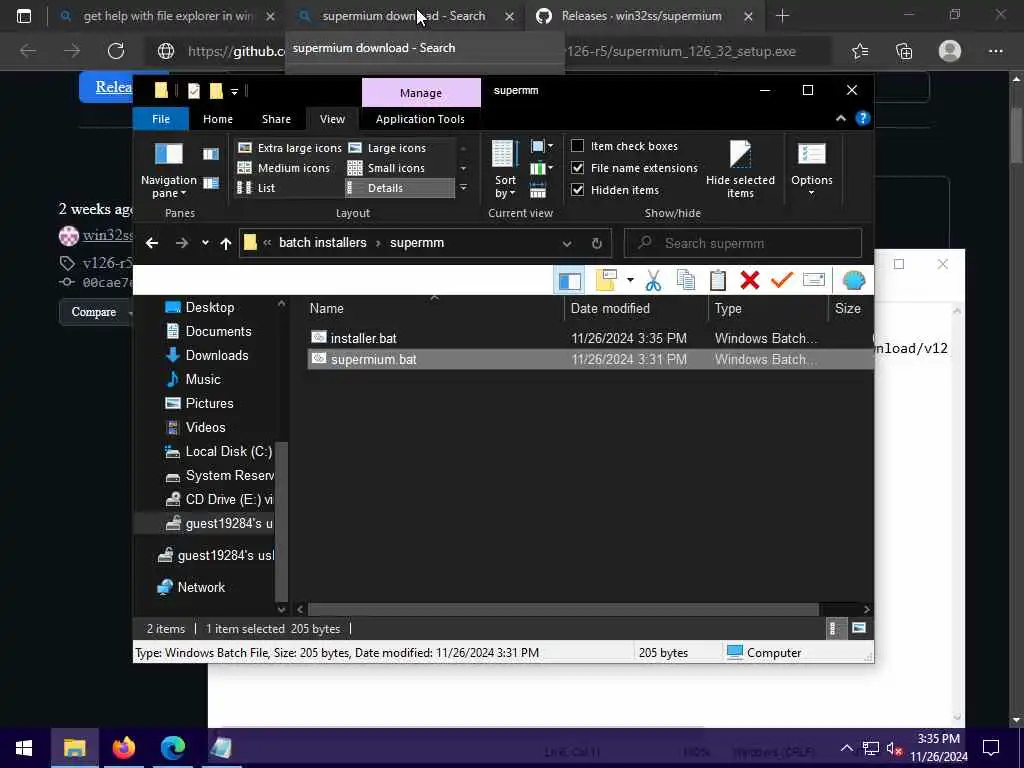Open Explorer help question mark
Viewport: 1024px width, 768px height.
863,118
